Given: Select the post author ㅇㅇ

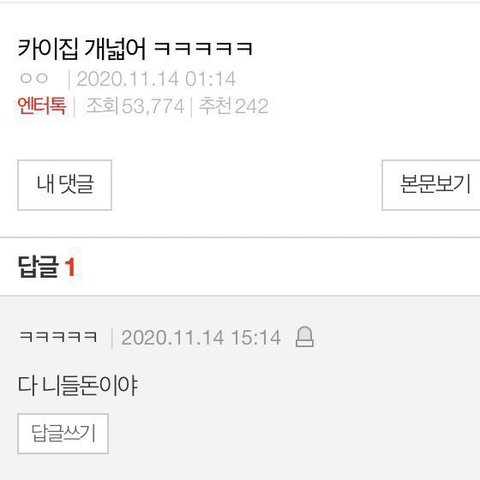Looking at the screenshot, I should [34, 79].
